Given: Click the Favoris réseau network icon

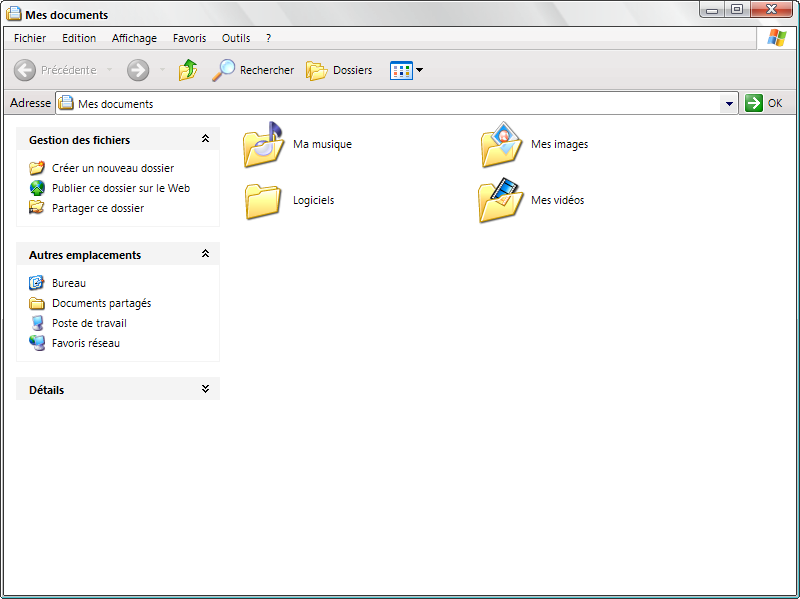Looking at the screenshot, I should (x=37, y=343).
